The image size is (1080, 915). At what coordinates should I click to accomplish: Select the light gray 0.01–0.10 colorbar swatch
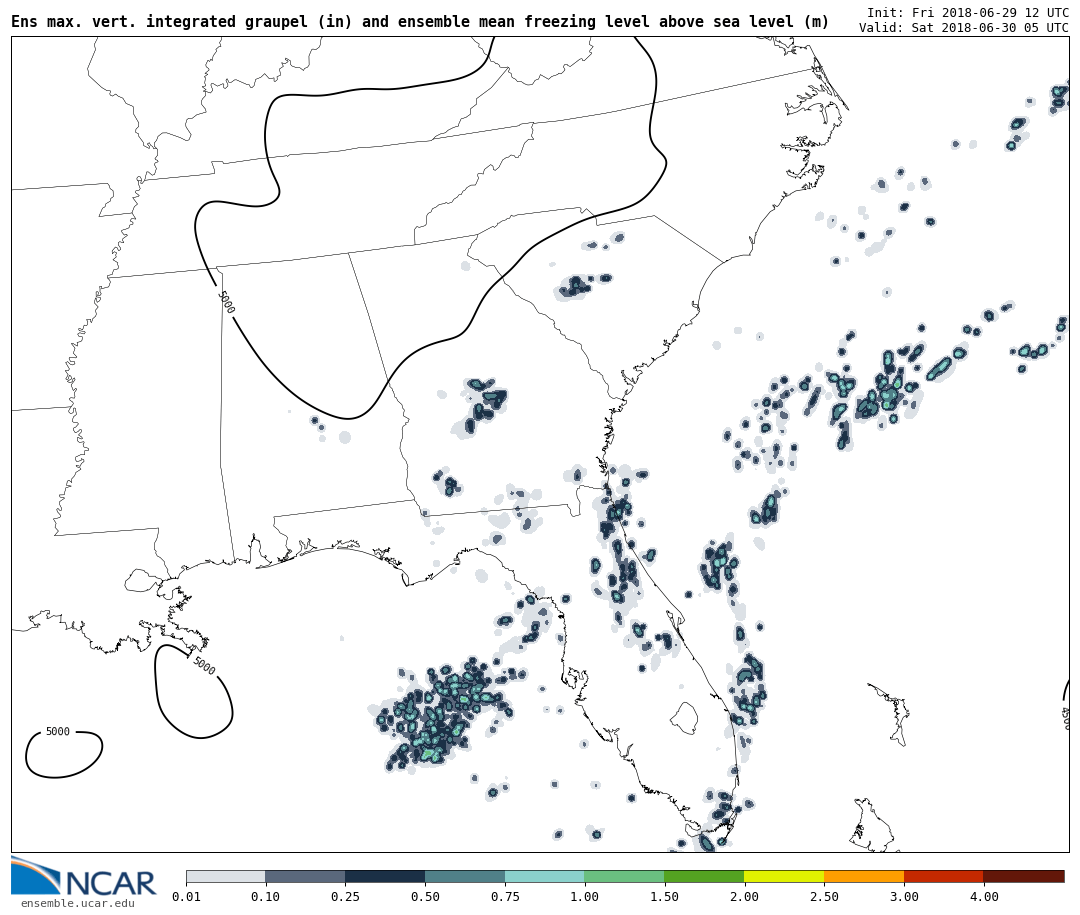point(225,876)
